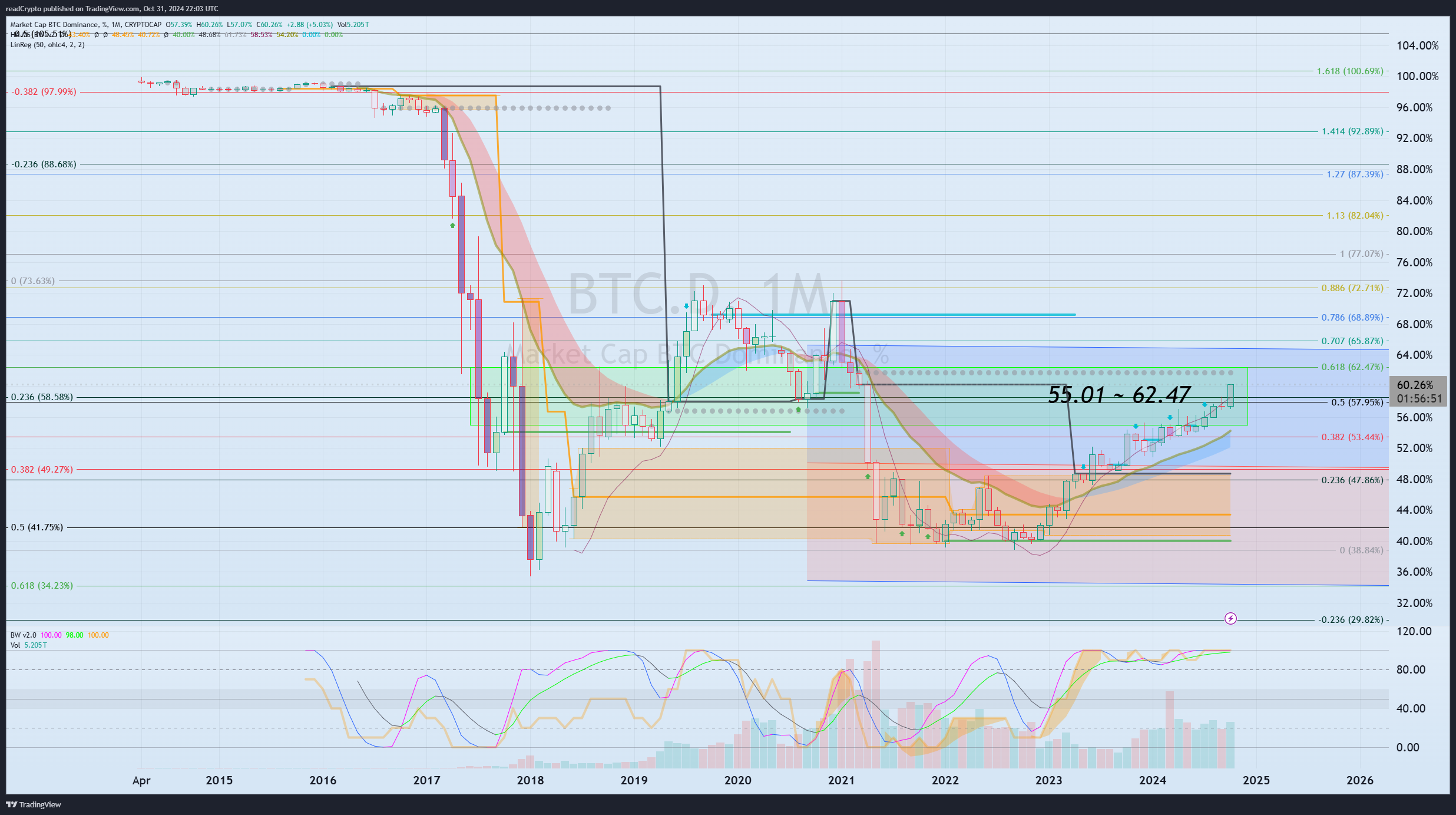Click the '0.618 (62.47%)' Fibonacci label
The height and width of the screenshot is (815, 1456).
(x=1352, y=367)
